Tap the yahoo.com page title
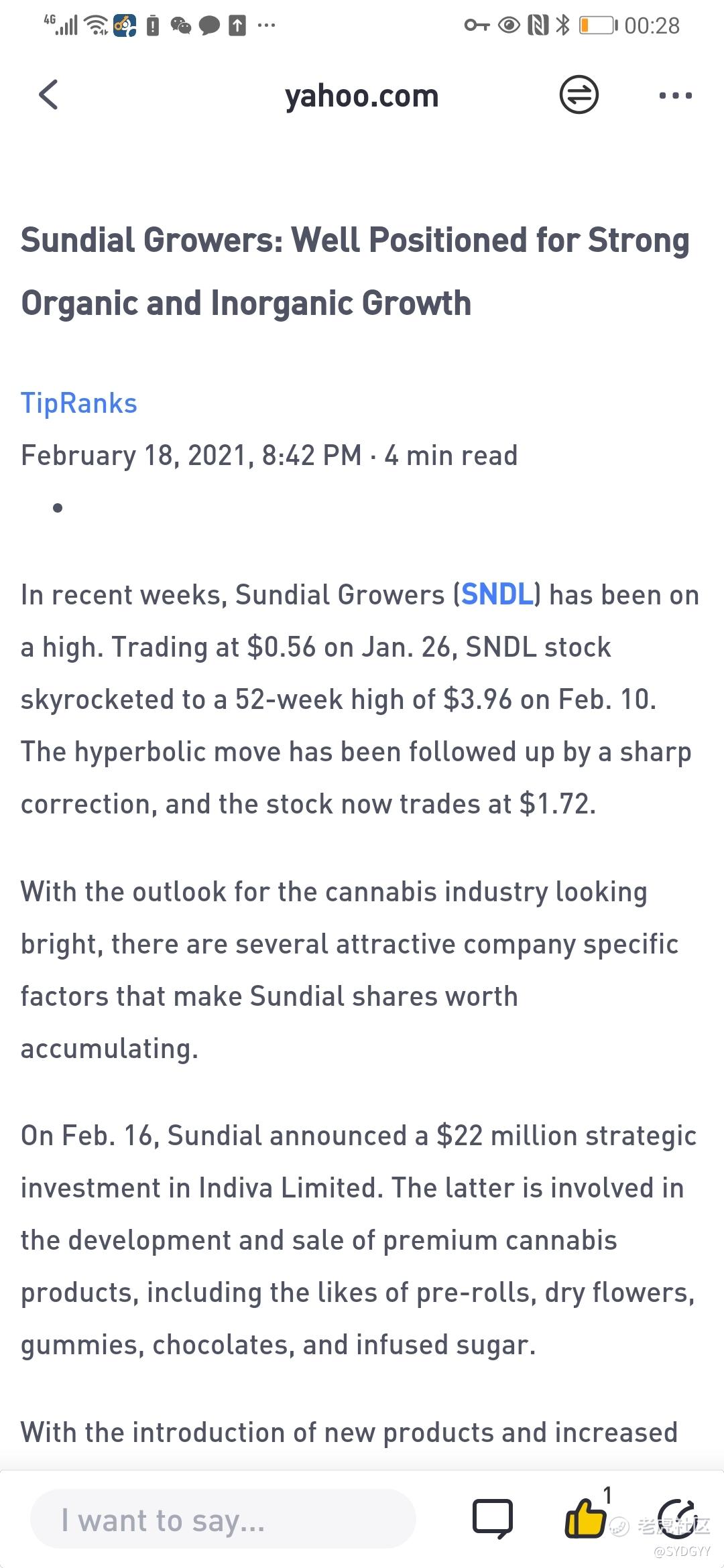The height and width of the screenshot is (1568, 724). click(x=361, y=96)
